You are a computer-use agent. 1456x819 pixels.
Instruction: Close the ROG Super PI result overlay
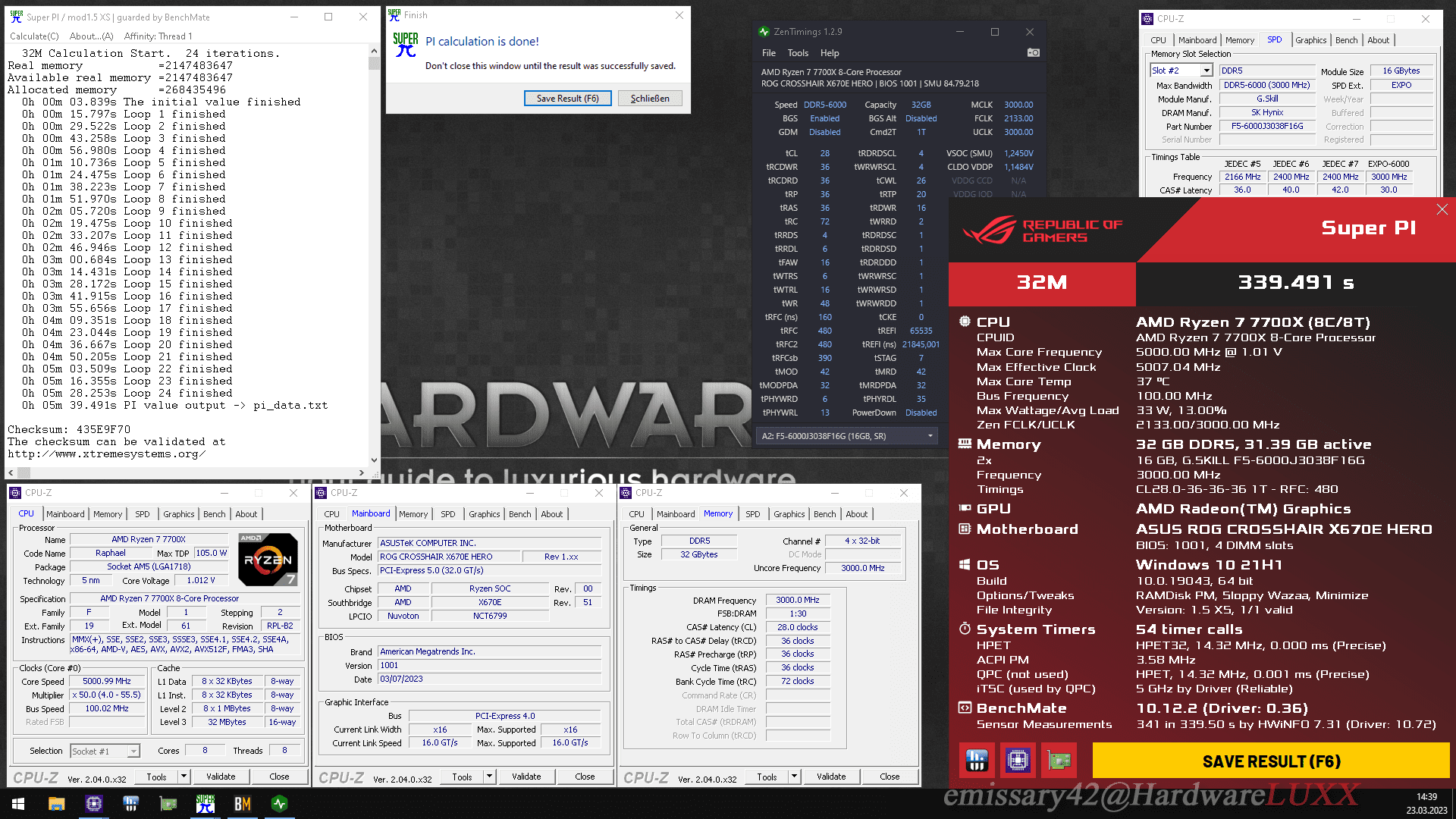(1442, 209)
